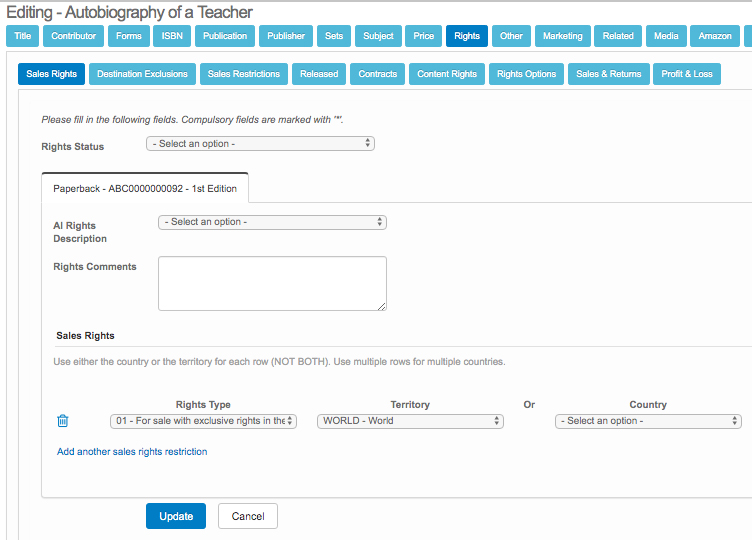Go to the Marketing section
The image size is (752, 540).
coord(563,36)
